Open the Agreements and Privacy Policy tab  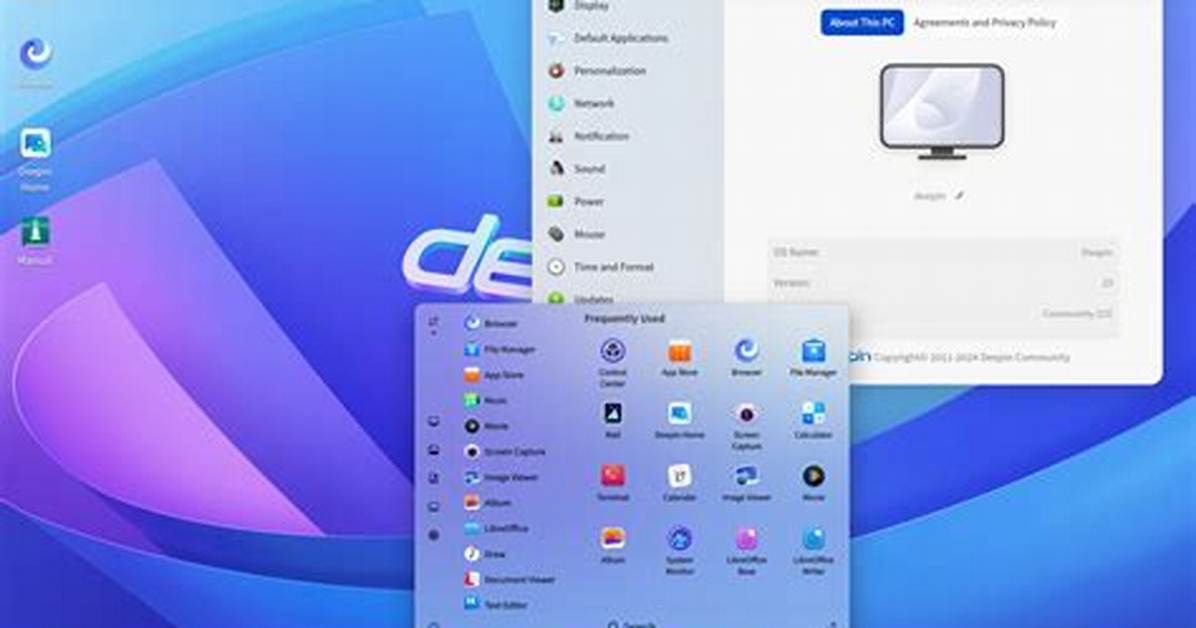point(985,23)
